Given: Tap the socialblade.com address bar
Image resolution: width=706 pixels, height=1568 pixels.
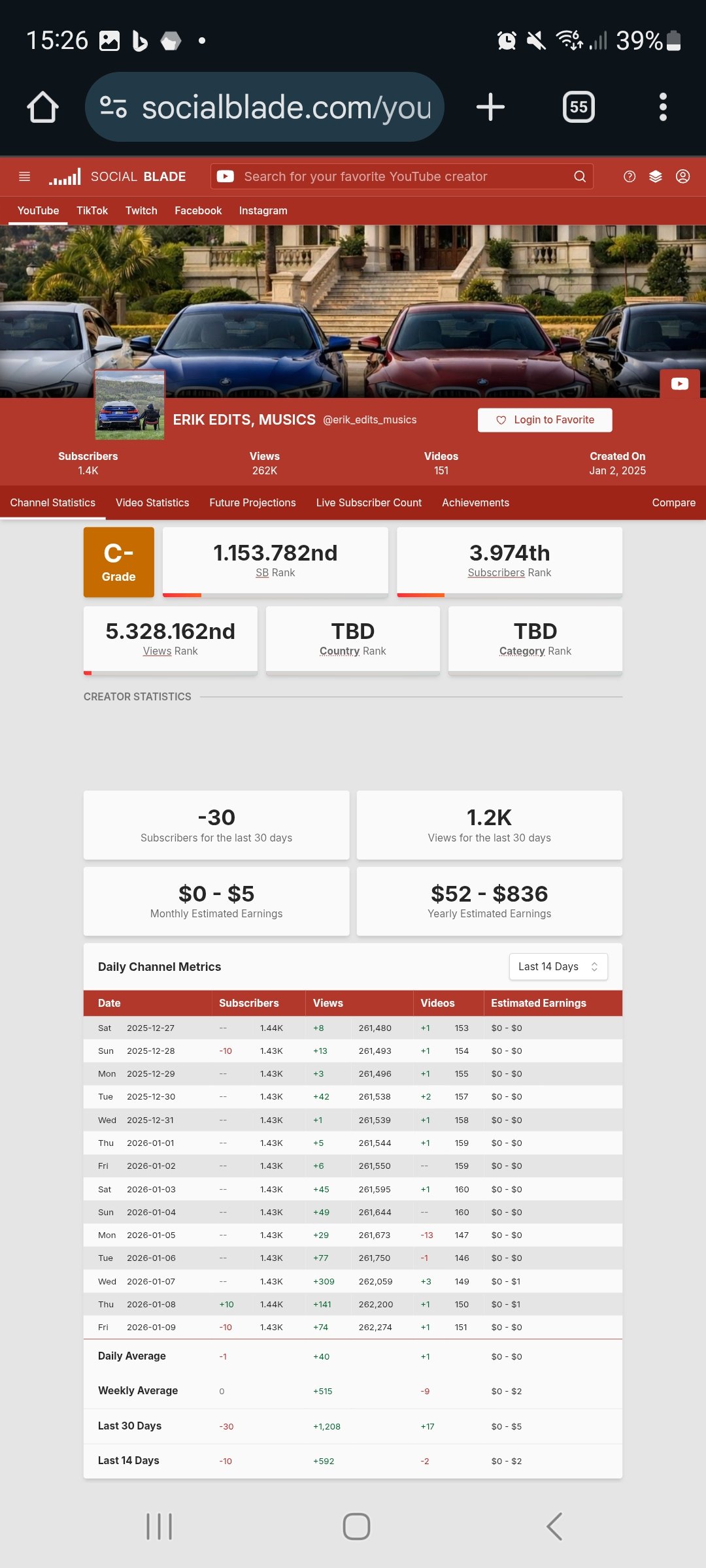Looking at the screenshot, I should pyautogui.click(x=265, y=107).
